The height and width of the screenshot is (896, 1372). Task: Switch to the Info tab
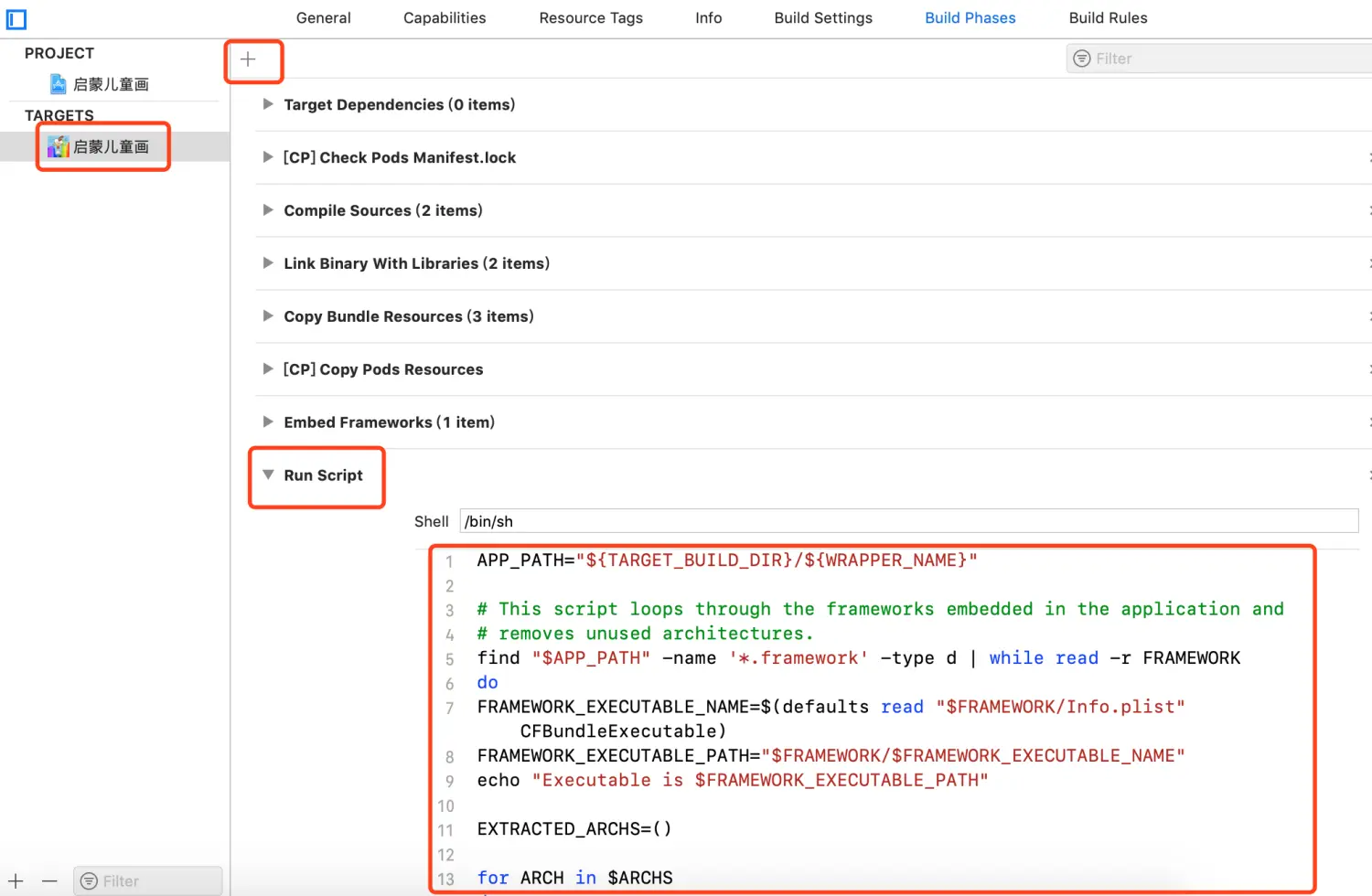click(x=708, y=18)
